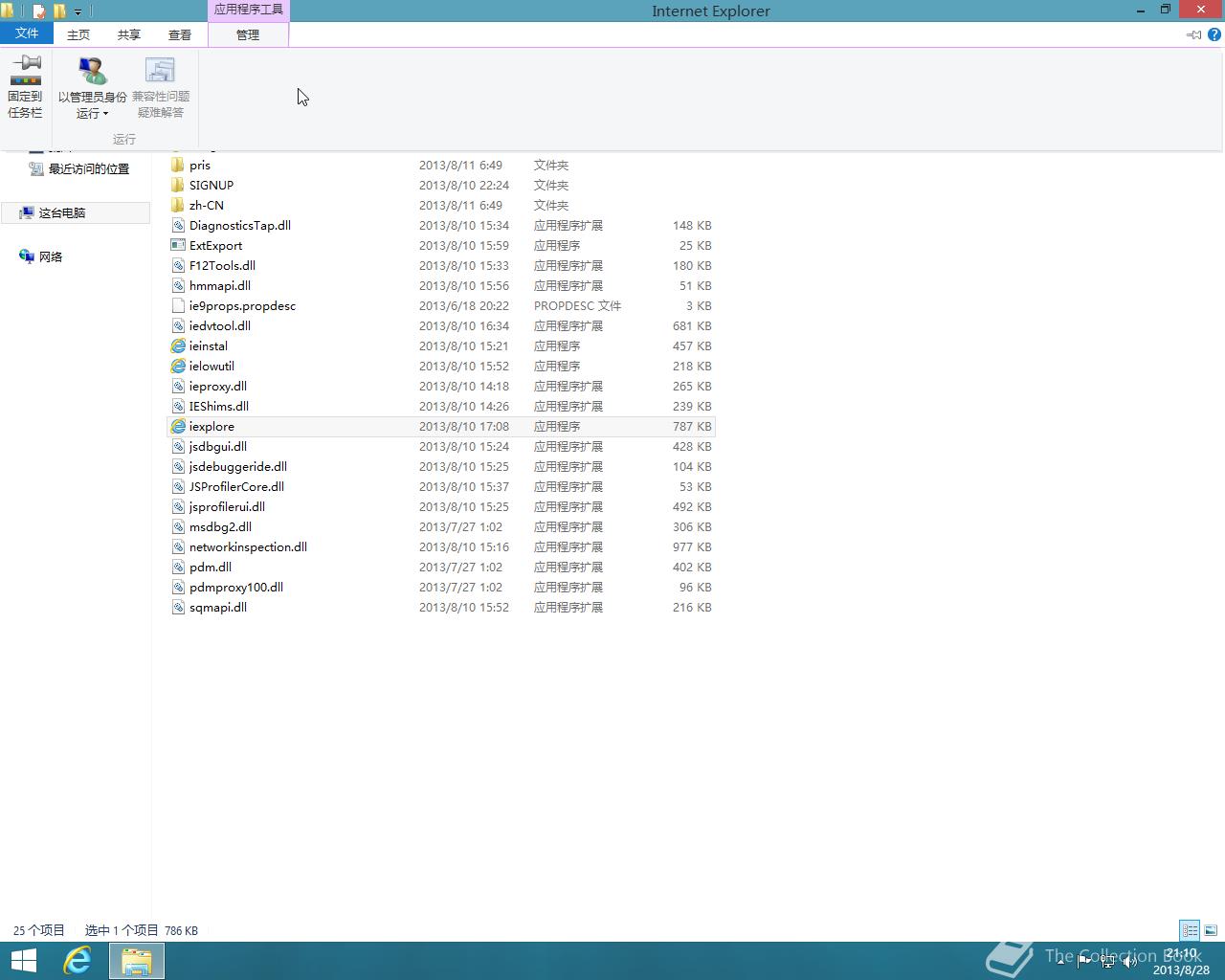Toggle ribbon minimize pin icon
Image resolution: width=1225 pixels, height=980 pixels.
coord(1193,34)
